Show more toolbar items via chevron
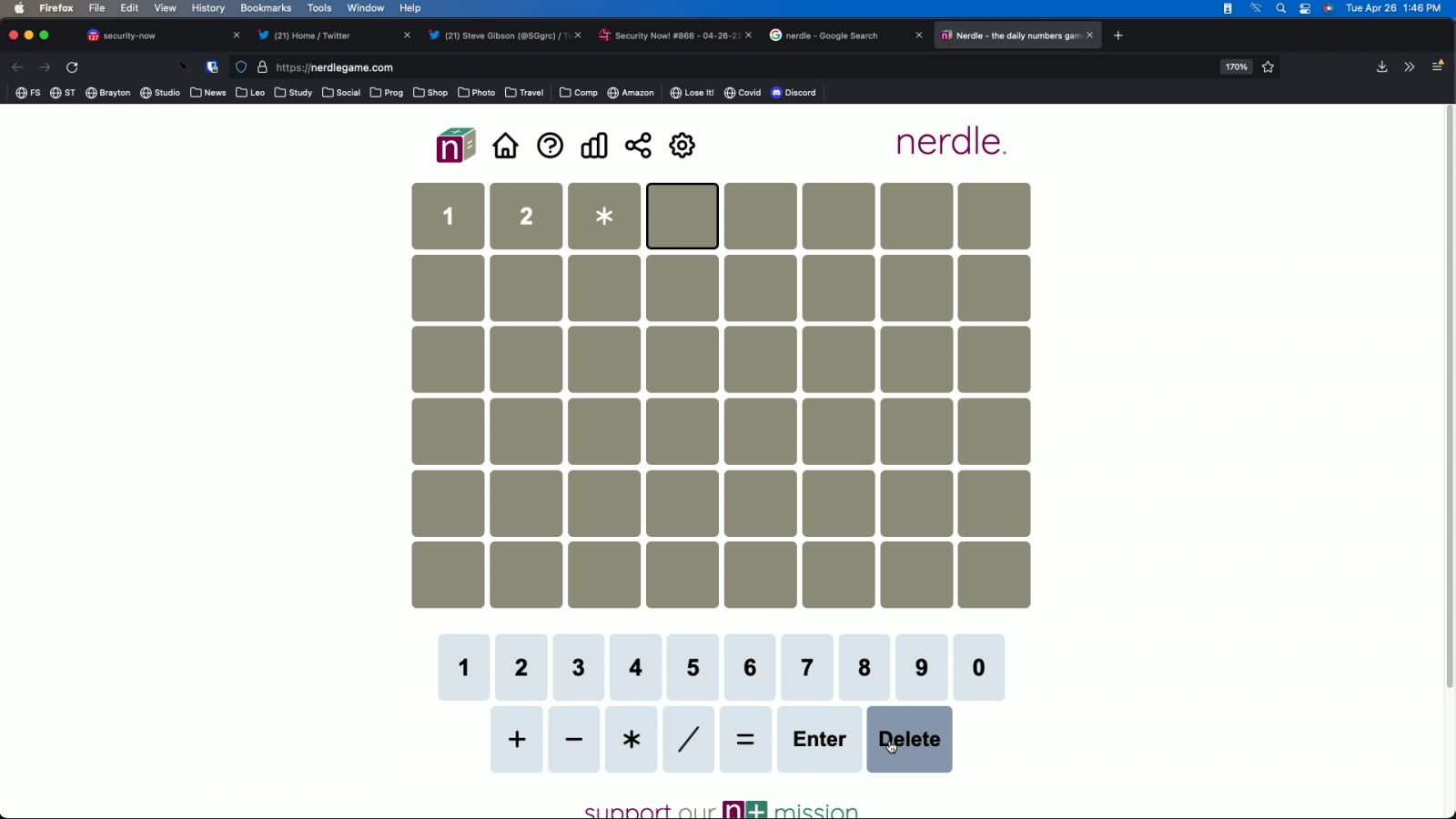 [1409, 67]
